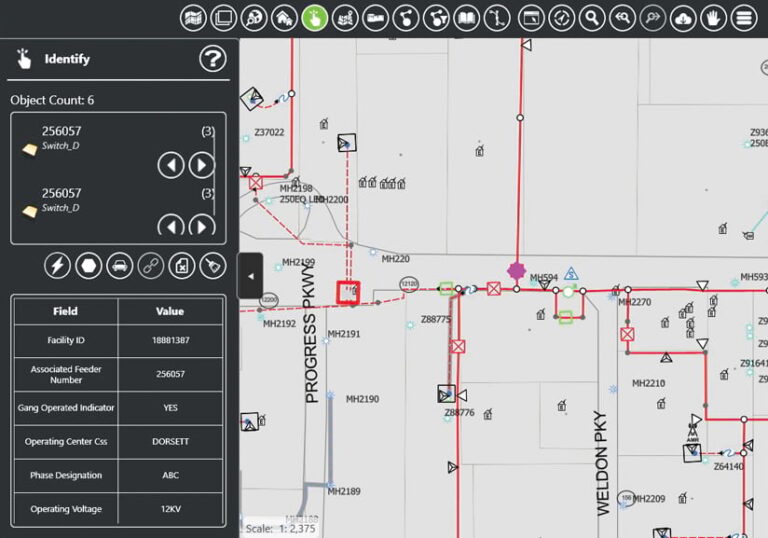Open the hamburger main menu

tap(744, 18)
